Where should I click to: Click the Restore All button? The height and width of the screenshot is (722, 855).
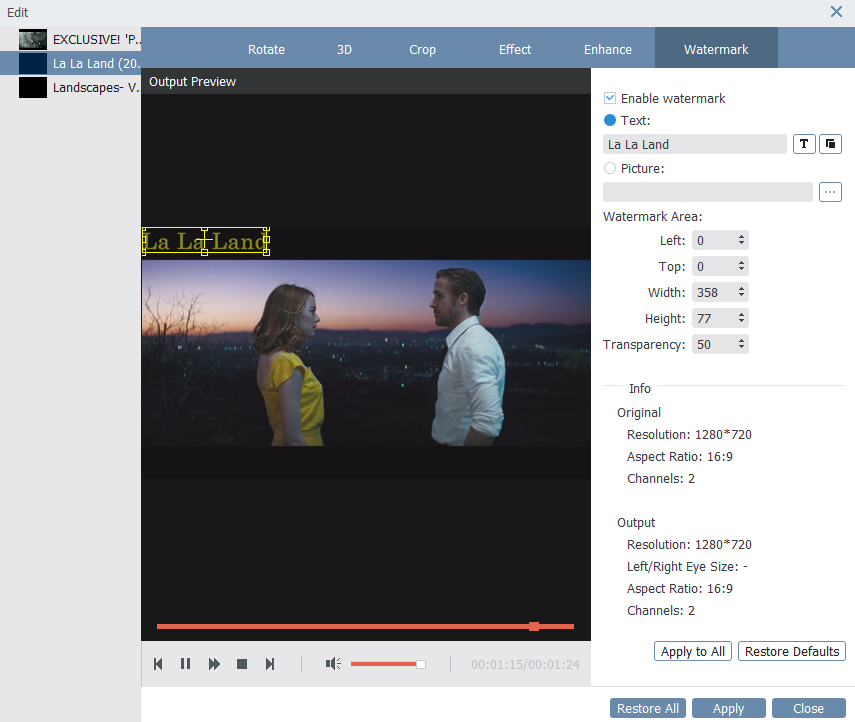coord(648,708)
